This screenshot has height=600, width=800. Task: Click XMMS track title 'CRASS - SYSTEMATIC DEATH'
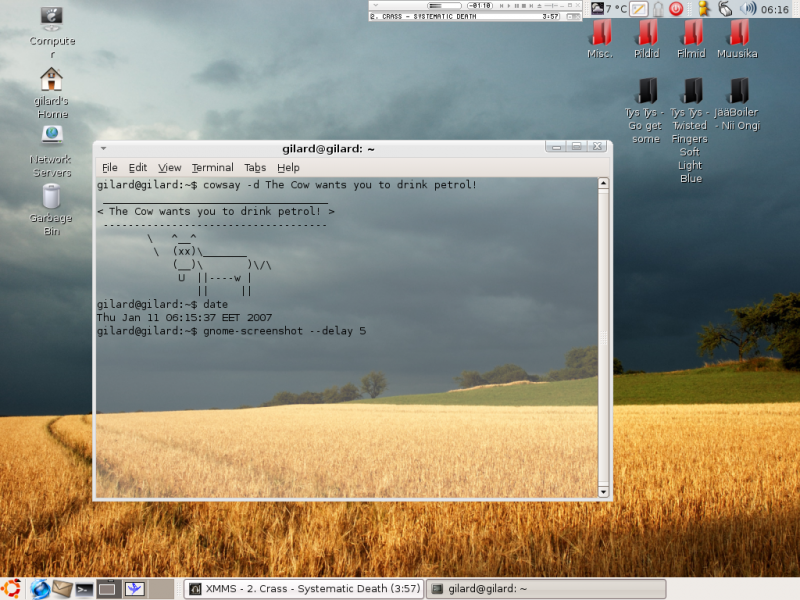click(x=429, y=16)
